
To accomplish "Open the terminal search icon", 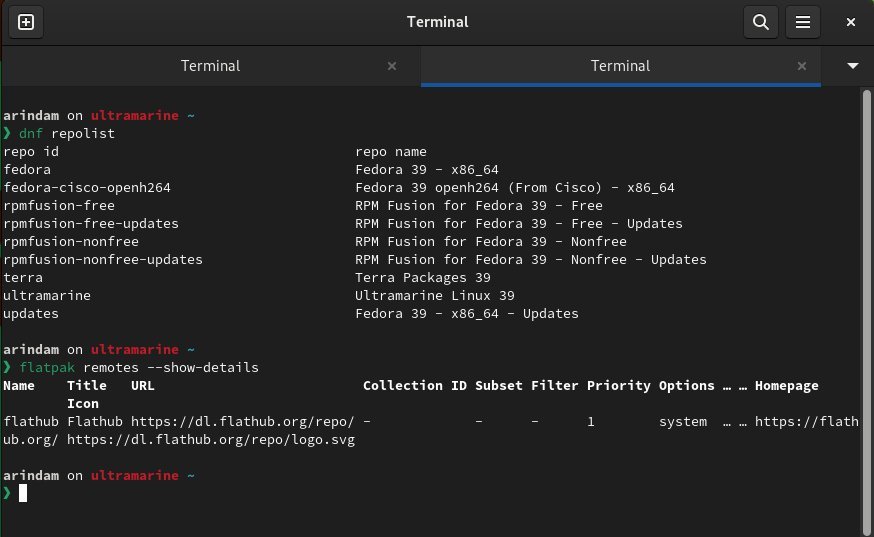I will pos(760,22).
